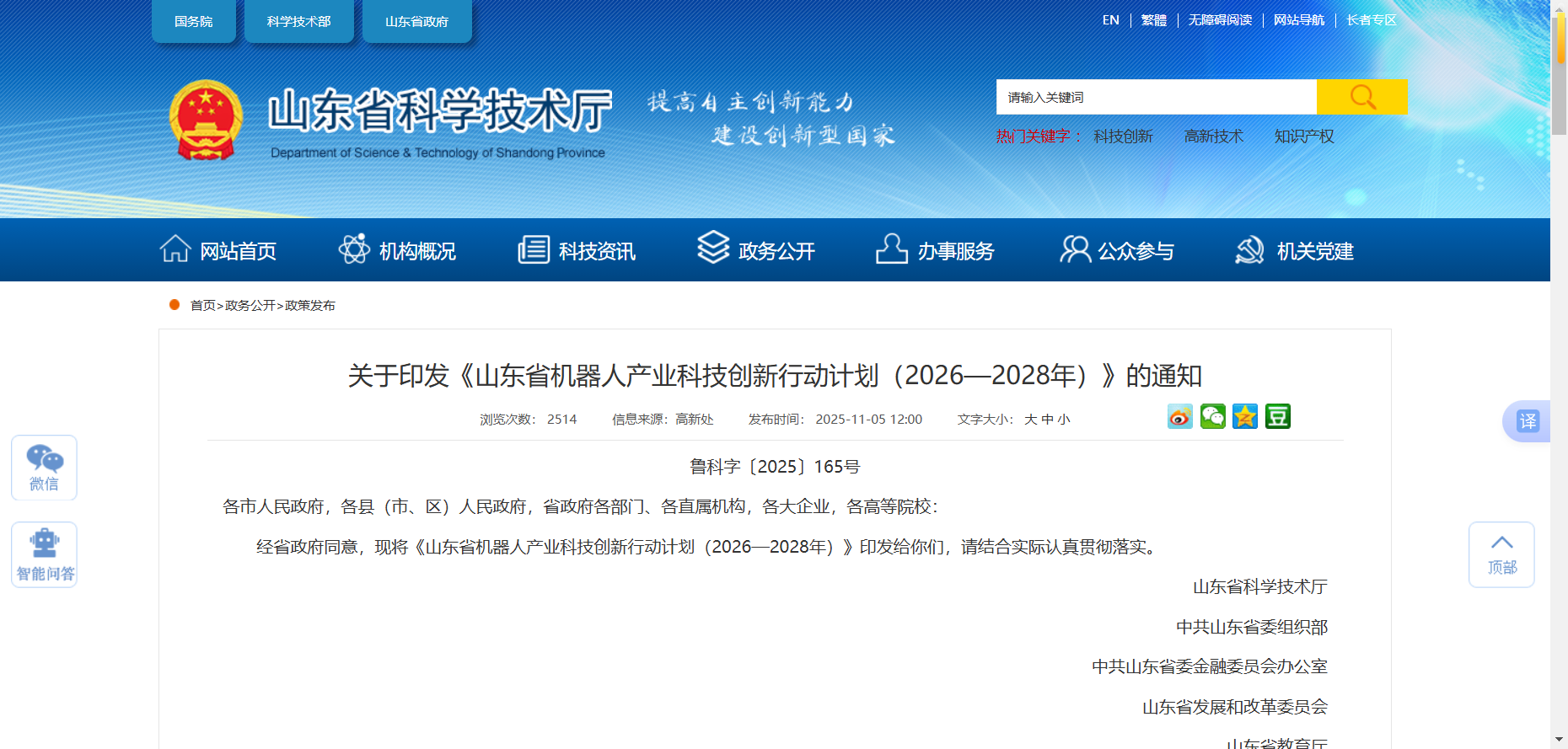Click the translate floating button
The height and width of the screenshot is (749, 1568).
click(1527, 421)
